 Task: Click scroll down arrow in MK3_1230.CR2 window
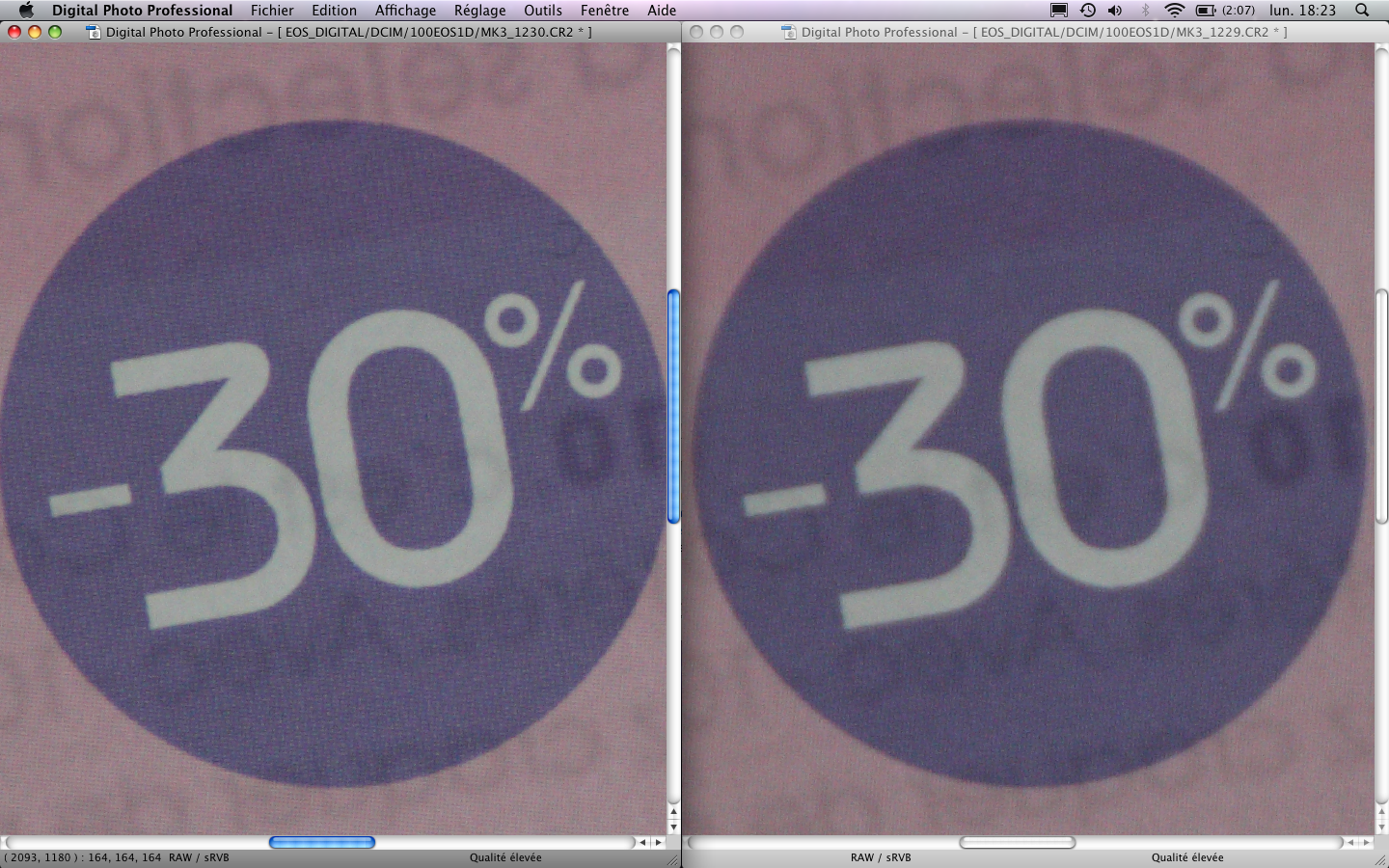pos(673,827)
